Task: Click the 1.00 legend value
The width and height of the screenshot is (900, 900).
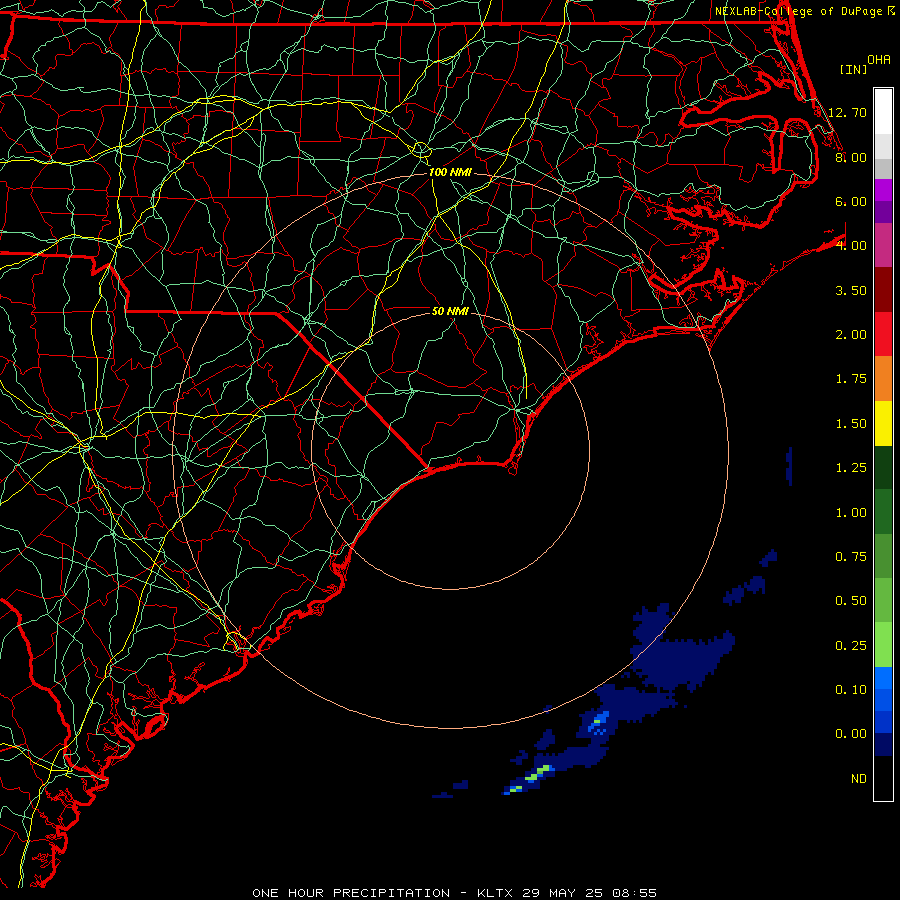Action: 851,513
